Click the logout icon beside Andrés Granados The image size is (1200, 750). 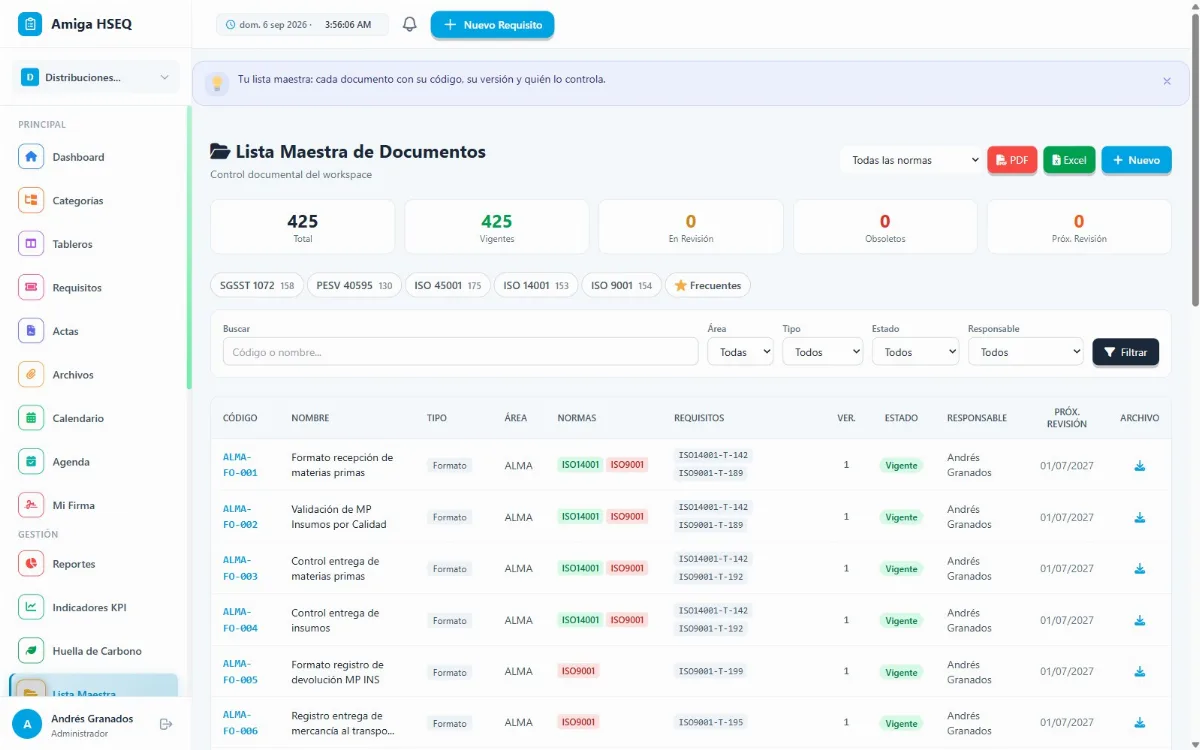point(166,724)
